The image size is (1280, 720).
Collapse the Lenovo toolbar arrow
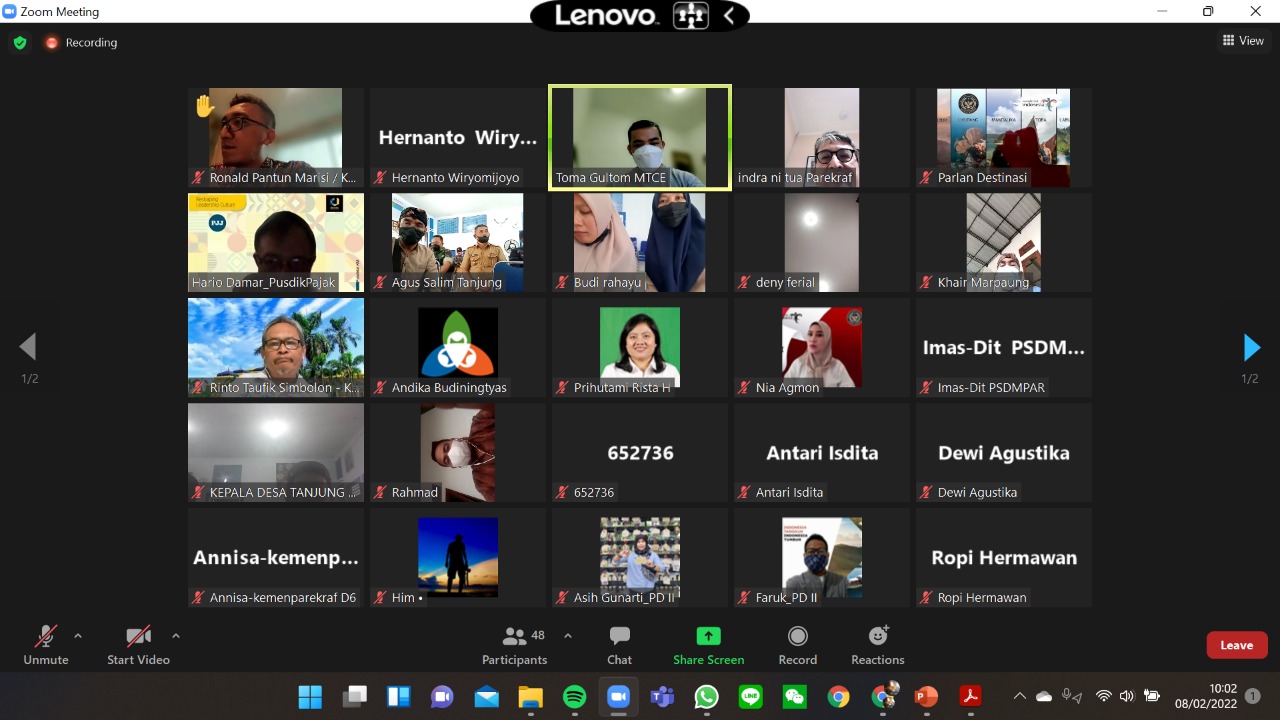pyautogui.click(x=729, y=15)
